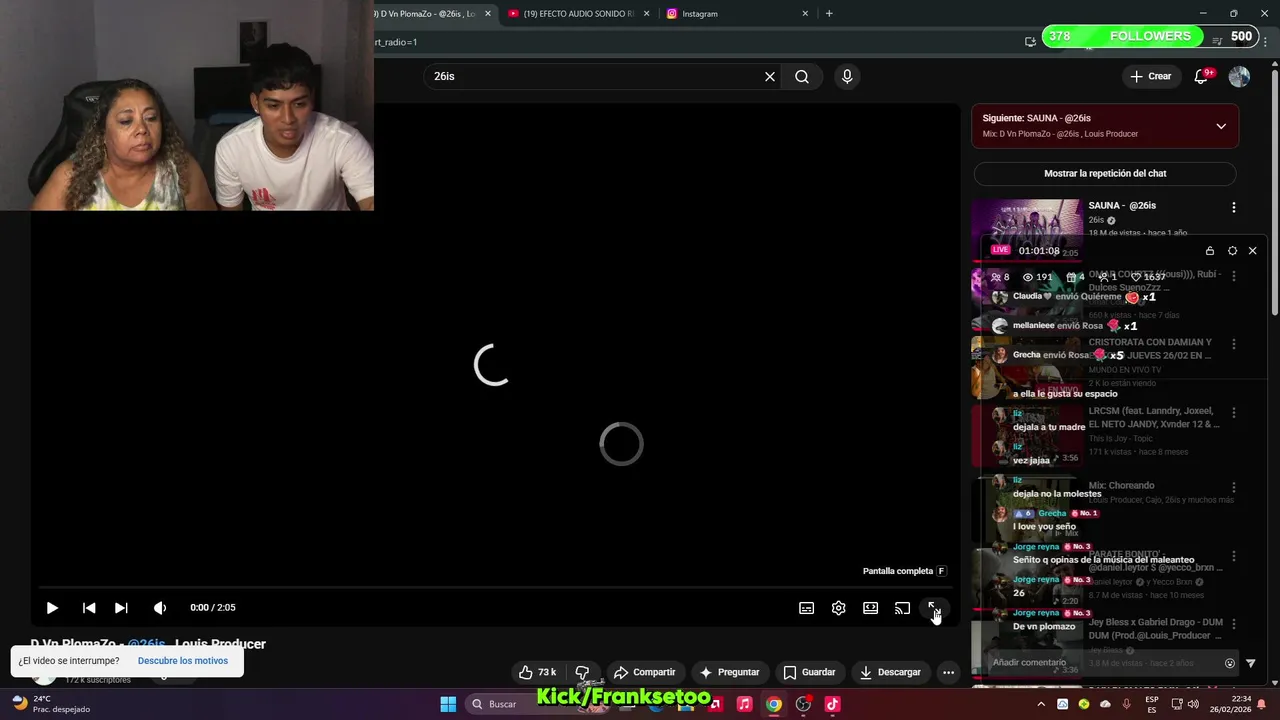Enter fullscreen mode
This screenshot has height=720, width=1280.
pyautogui.click(x=933, y=608)
